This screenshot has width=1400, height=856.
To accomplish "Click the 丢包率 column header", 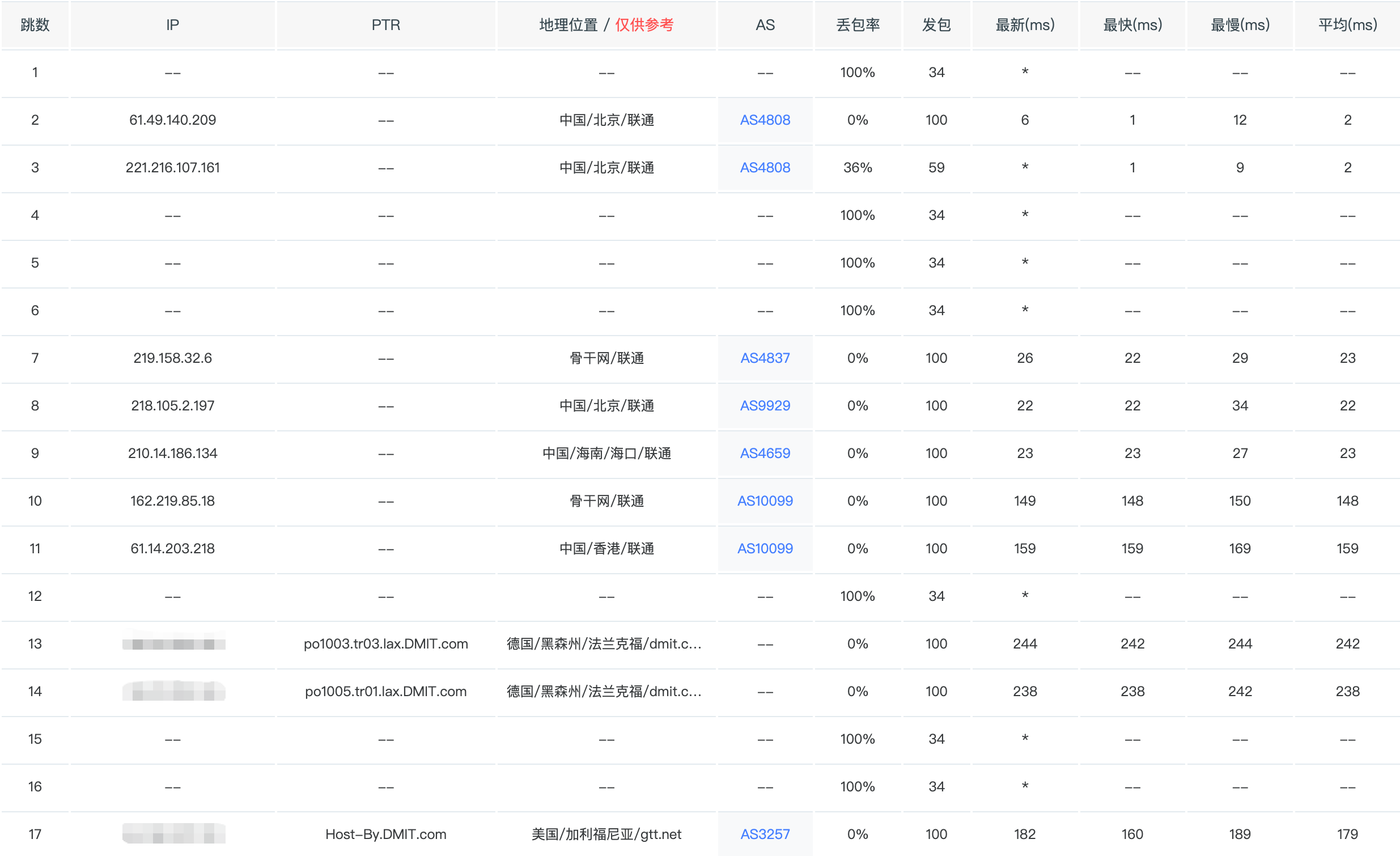I will click(858, 25).
